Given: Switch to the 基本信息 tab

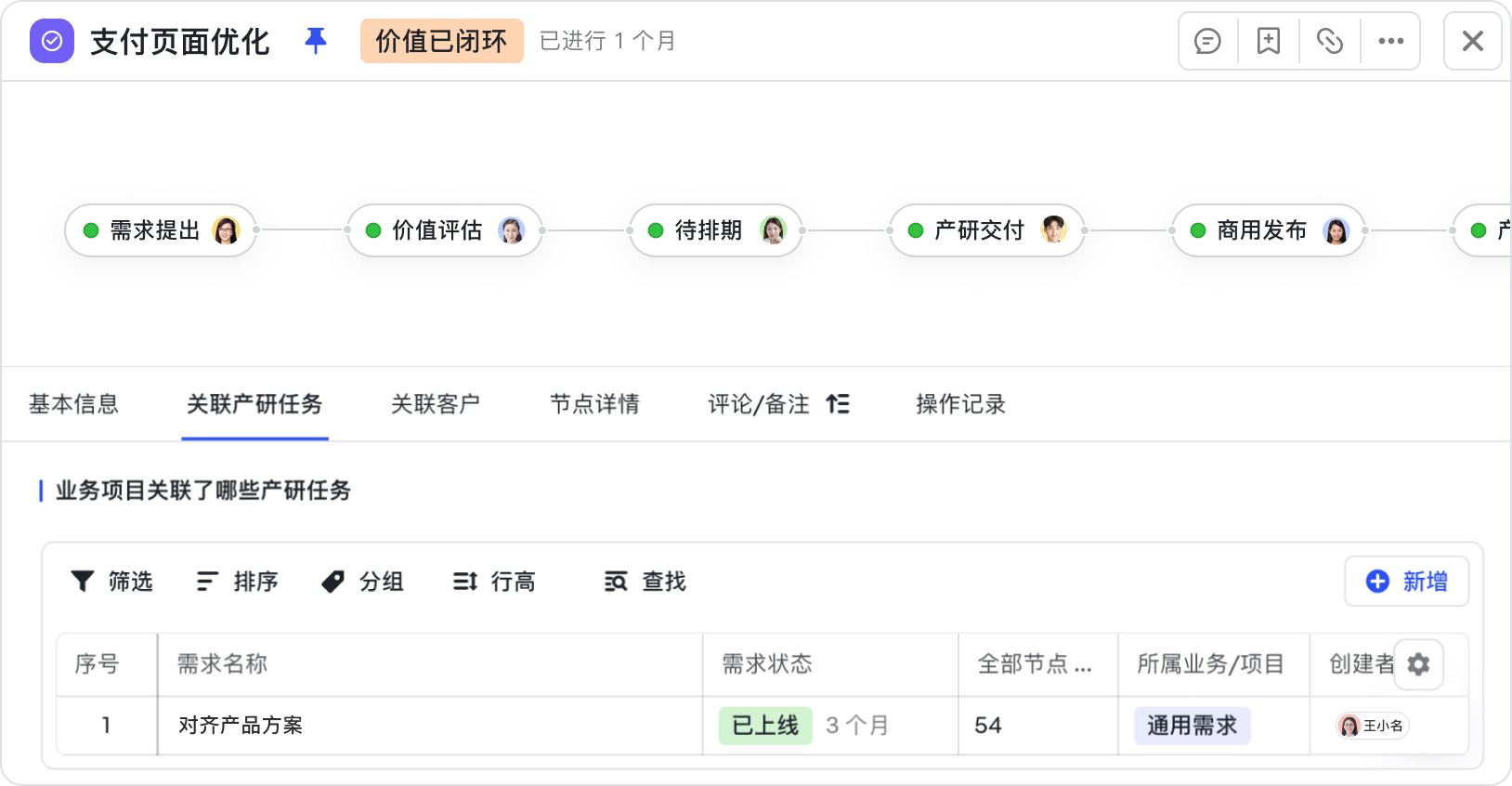Looking at the screenshot, I should (74, 404).
